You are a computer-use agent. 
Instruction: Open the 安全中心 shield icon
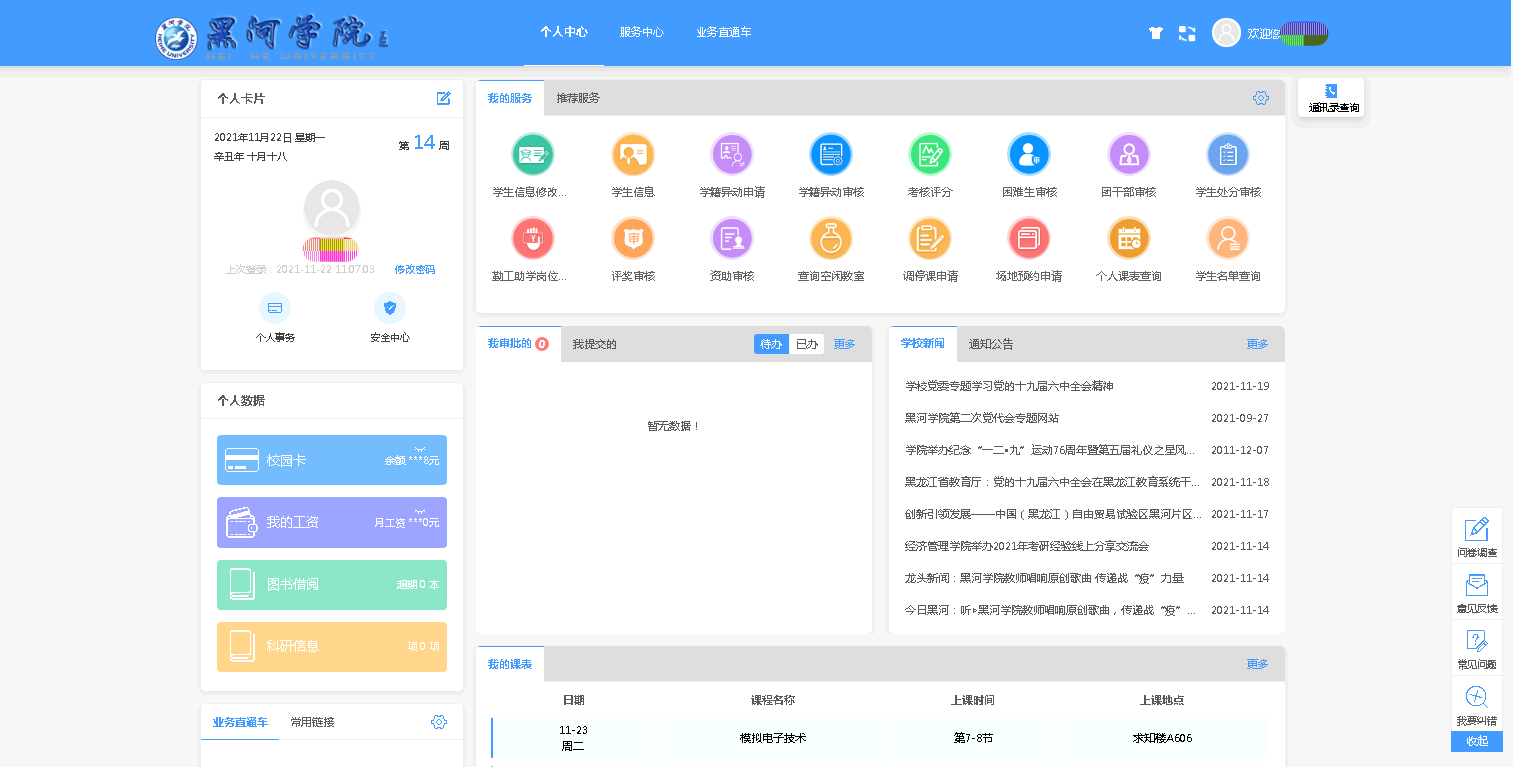pos(389,308)
